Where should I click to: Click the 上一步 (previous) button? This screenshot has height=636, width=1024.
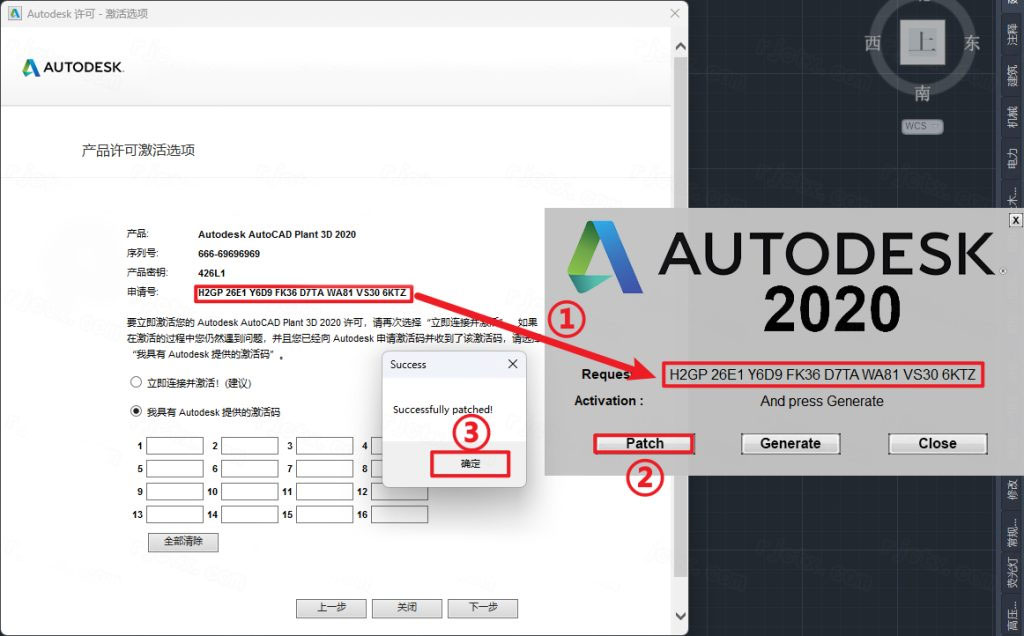coord(331,608)
